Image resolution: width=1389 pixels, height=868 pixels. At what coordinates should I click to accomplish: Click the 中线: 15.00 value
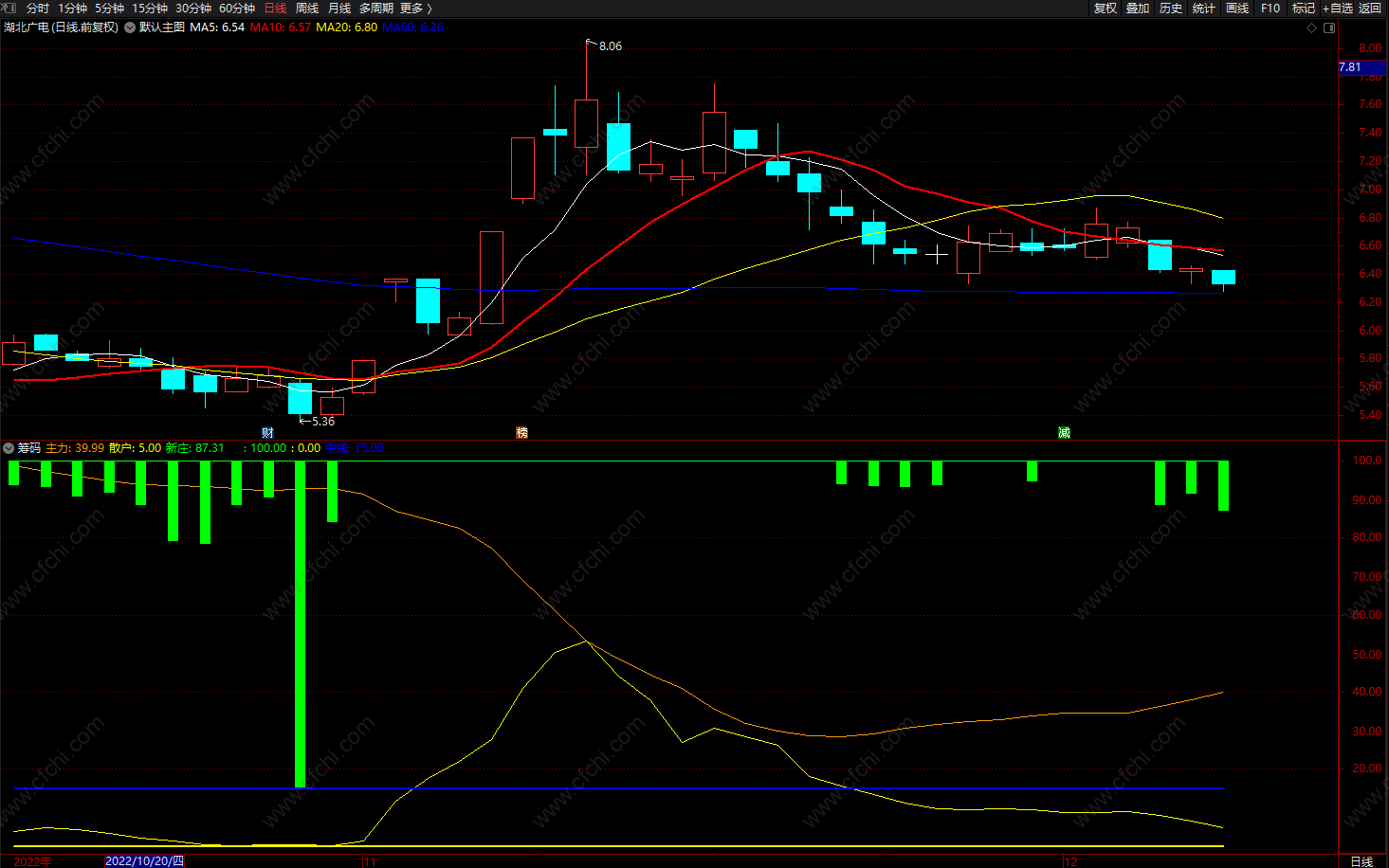tap(355, 448)
